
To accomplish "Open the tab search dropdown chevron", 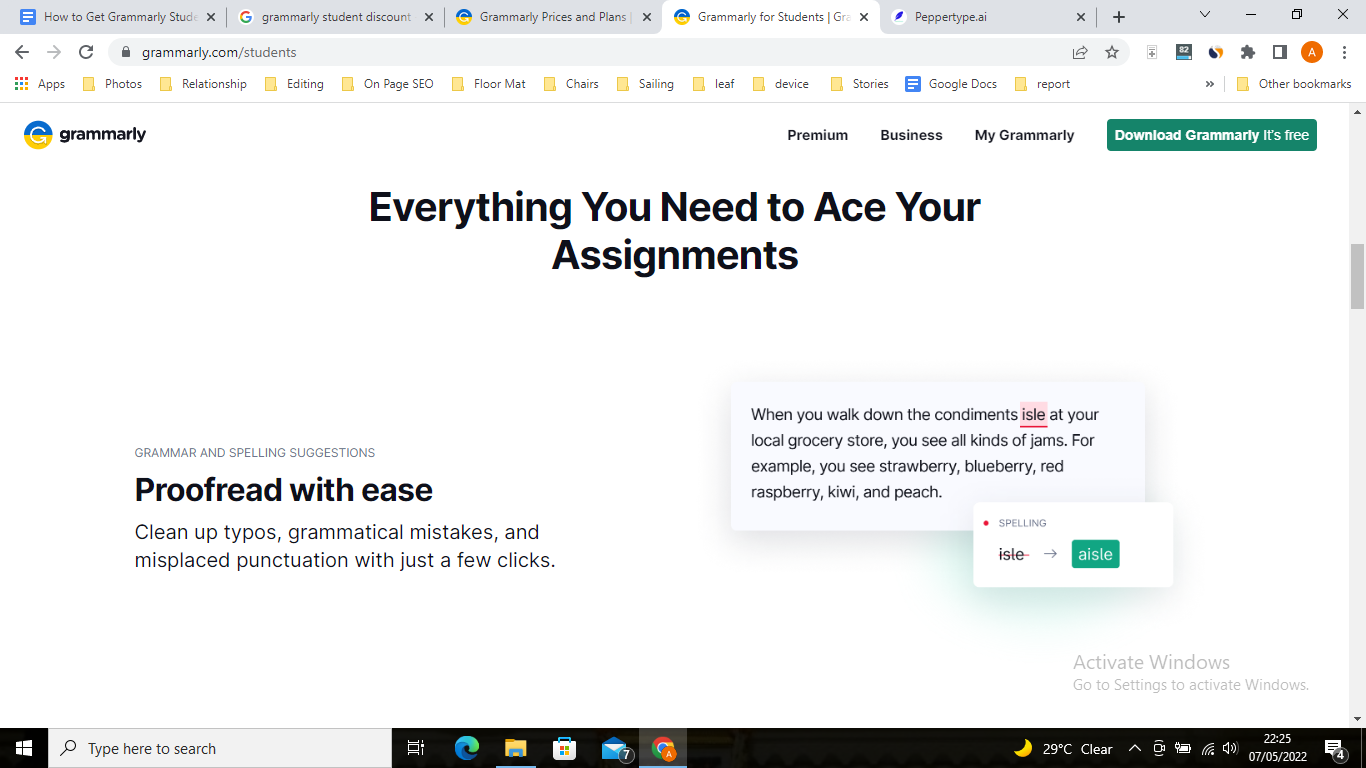I will [1204, 15].
